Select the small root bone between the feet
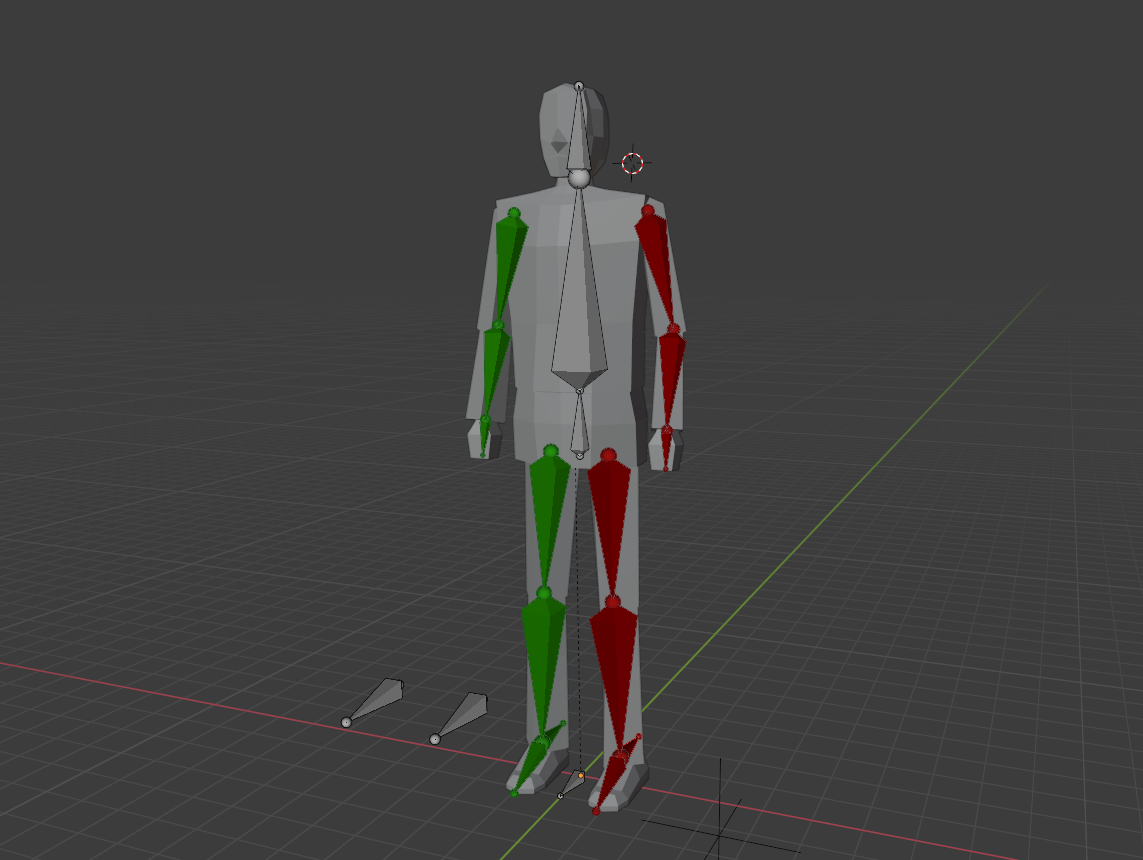Image resolution: width=1143 pixels, height=860 pixels. tap(572, 784)
